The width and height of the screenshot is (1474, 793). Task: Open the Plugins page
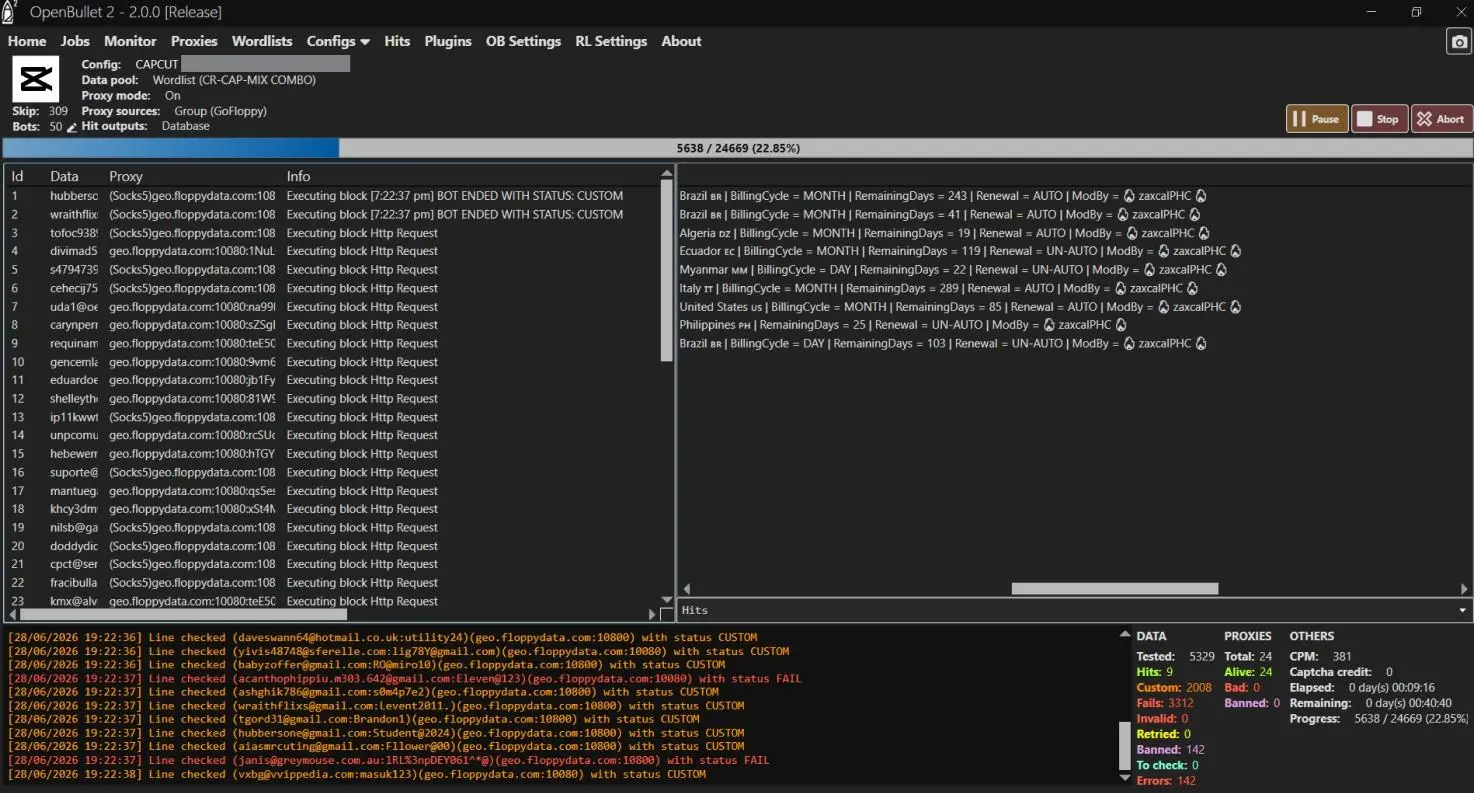(448, 41)
